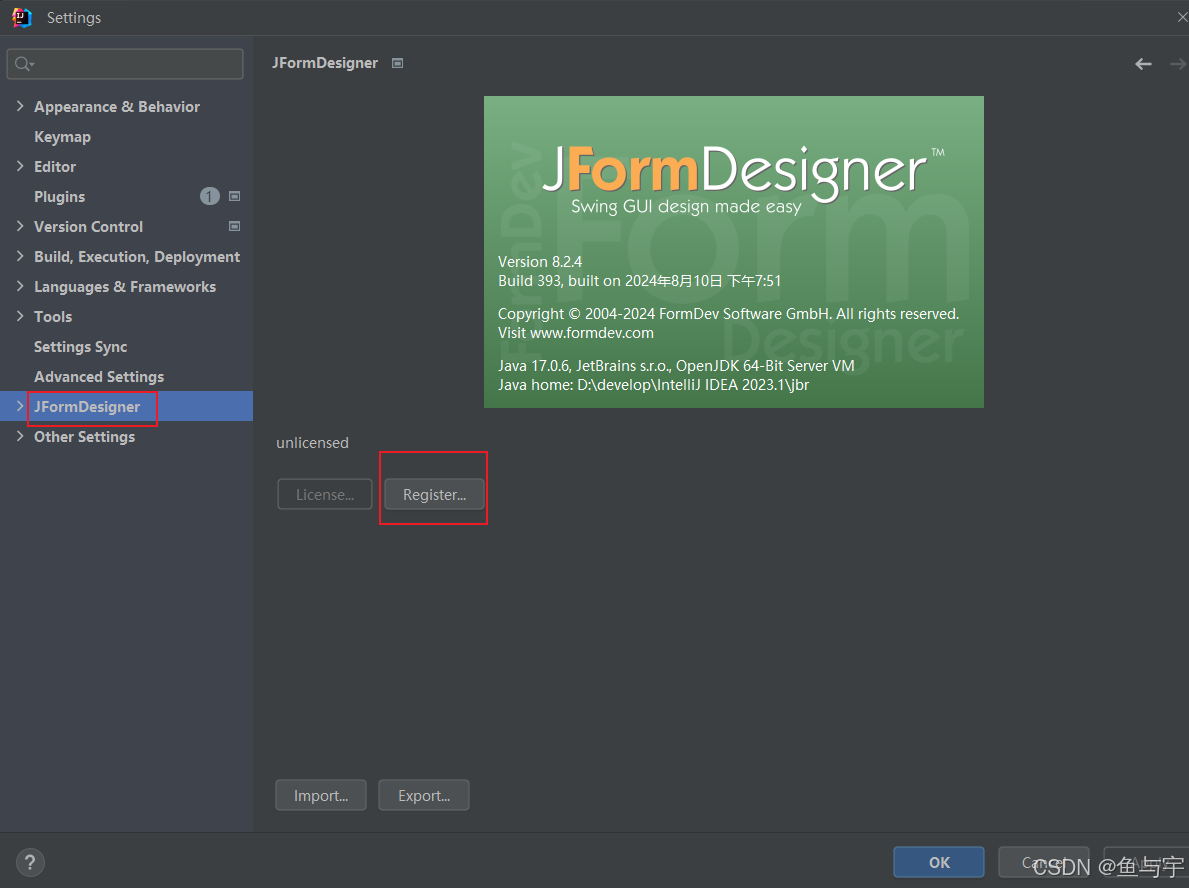
Task: Expand the Appearance & Behavior chevron
Action: (x=20, y=106)
